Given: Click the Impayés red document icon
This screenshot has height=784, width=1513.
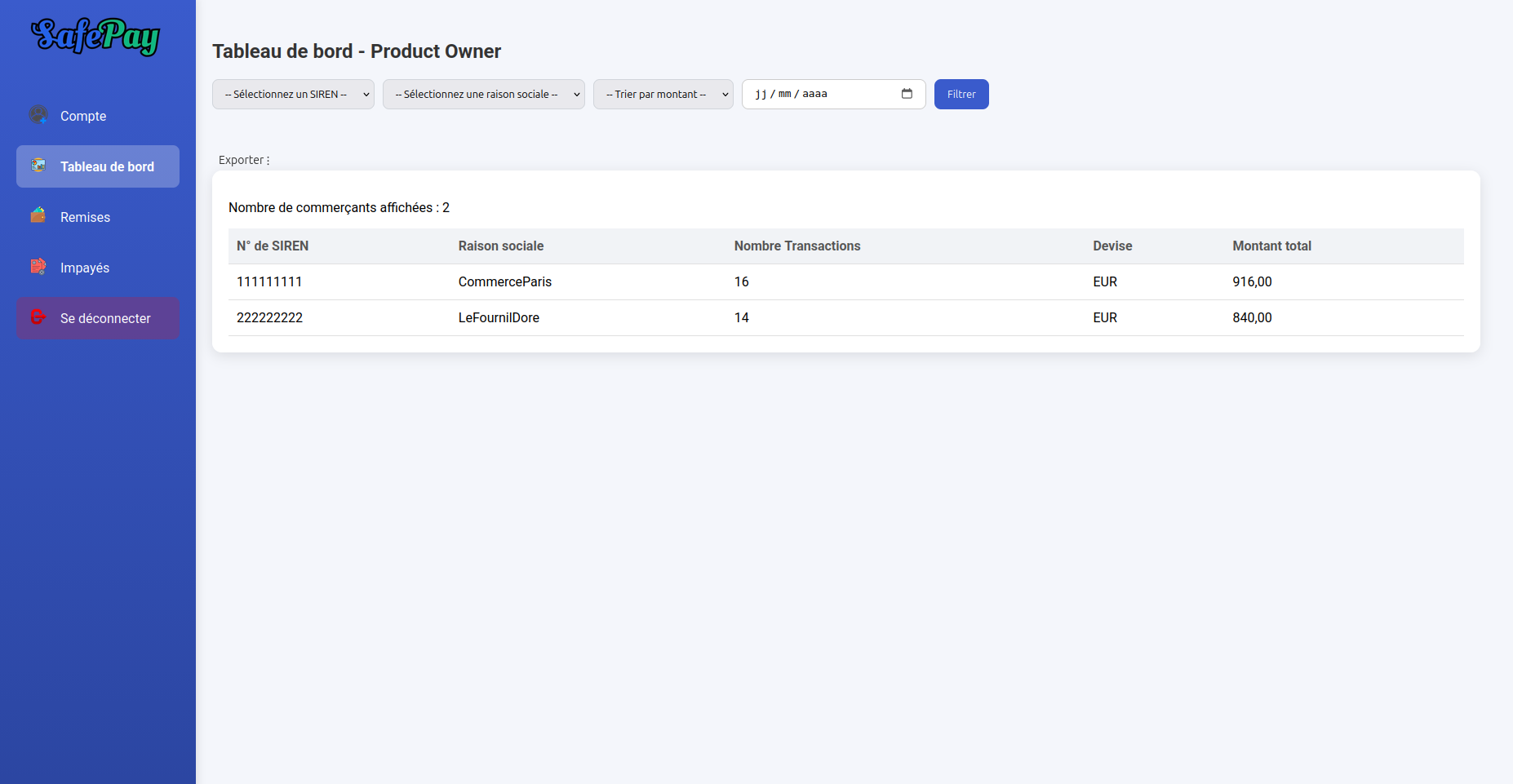Looking at the screenshot, I should pos(38,267).
